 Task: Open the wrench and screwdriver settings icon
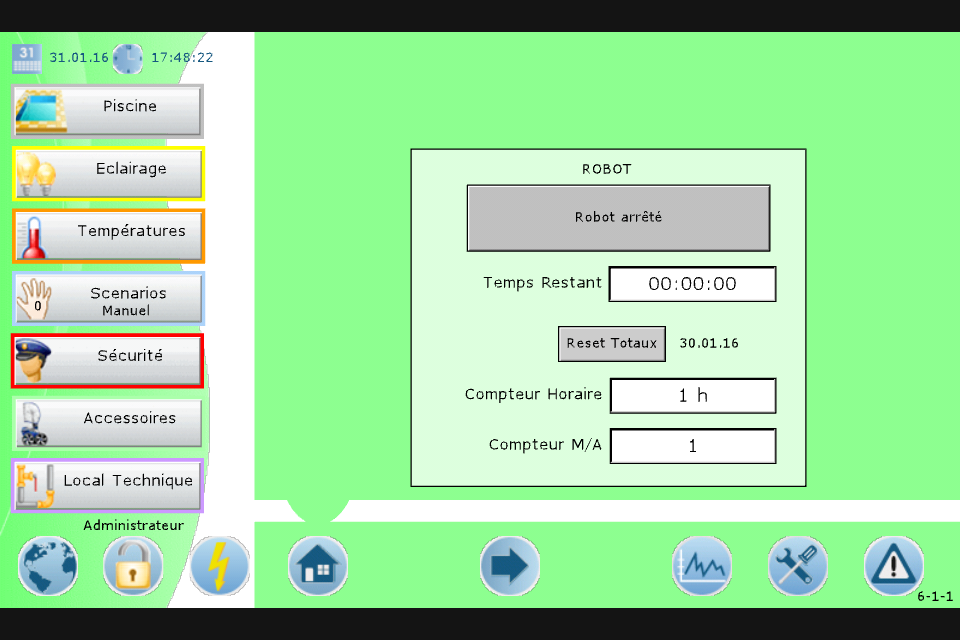797,567
